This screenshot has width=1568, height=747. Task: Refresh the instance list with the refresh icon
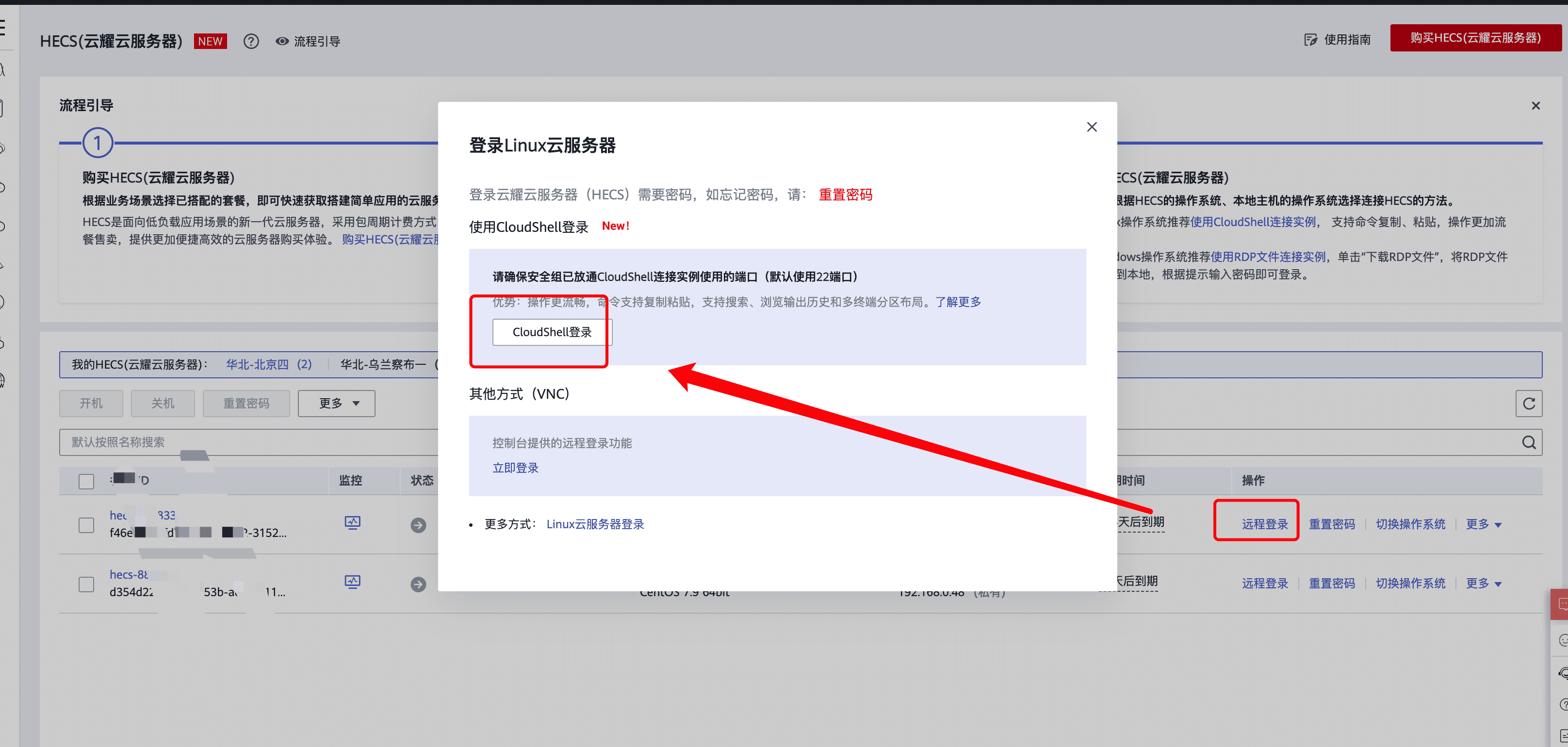pyautogui.click(x=1528, y=403)
